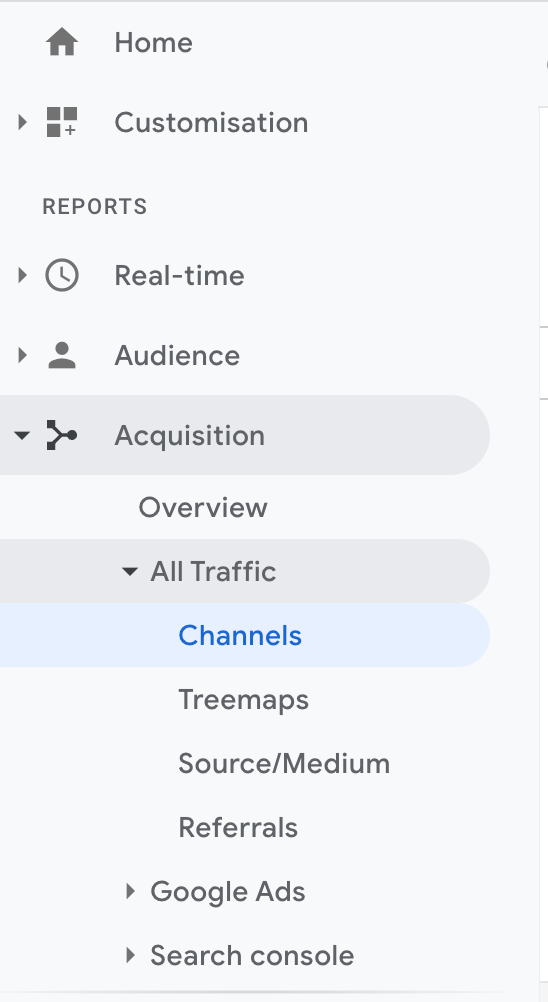This screenshot has height=1002, width=548.
Task: Open the Channels report
Action: click(x=240, y=635)
